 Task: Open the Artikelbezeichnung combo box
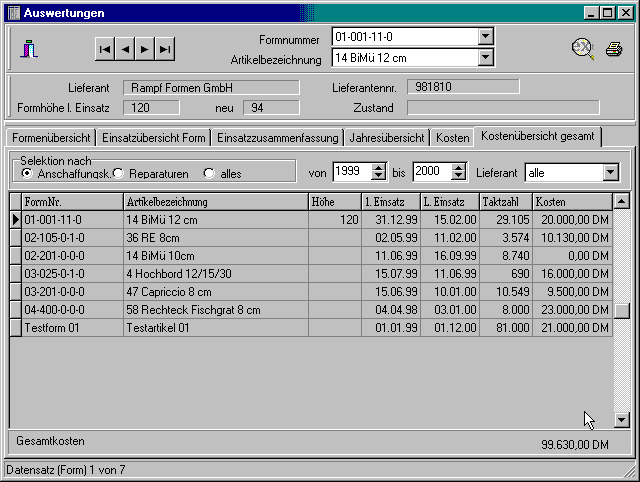click(485, 58)
